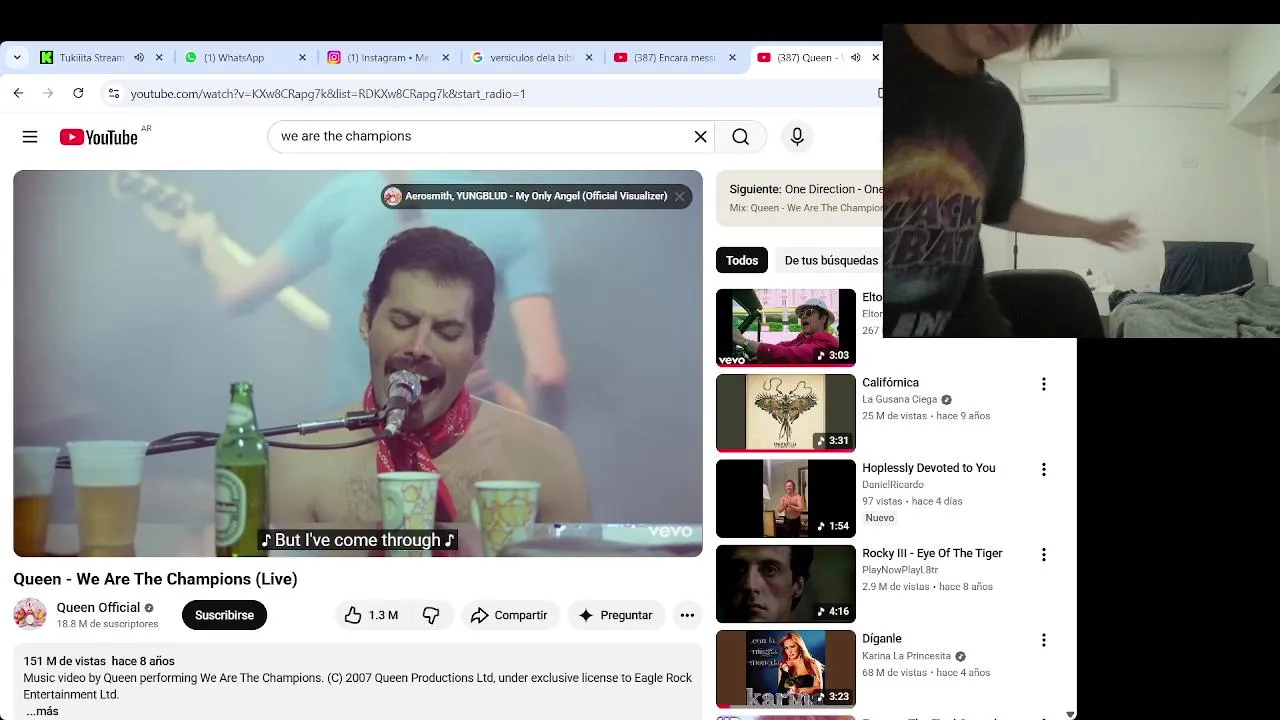1280x720 pixels.
Task: Dismiss the Aerosmith suggested video card
Action: click(x=680, y=196)
